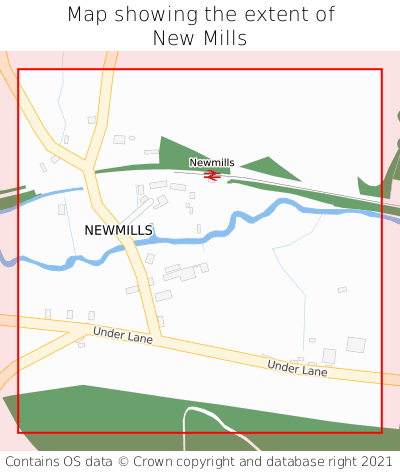Click the large square building near Under Lane
400x472 pixels.
pyautogui.click(x=356, y=345)
